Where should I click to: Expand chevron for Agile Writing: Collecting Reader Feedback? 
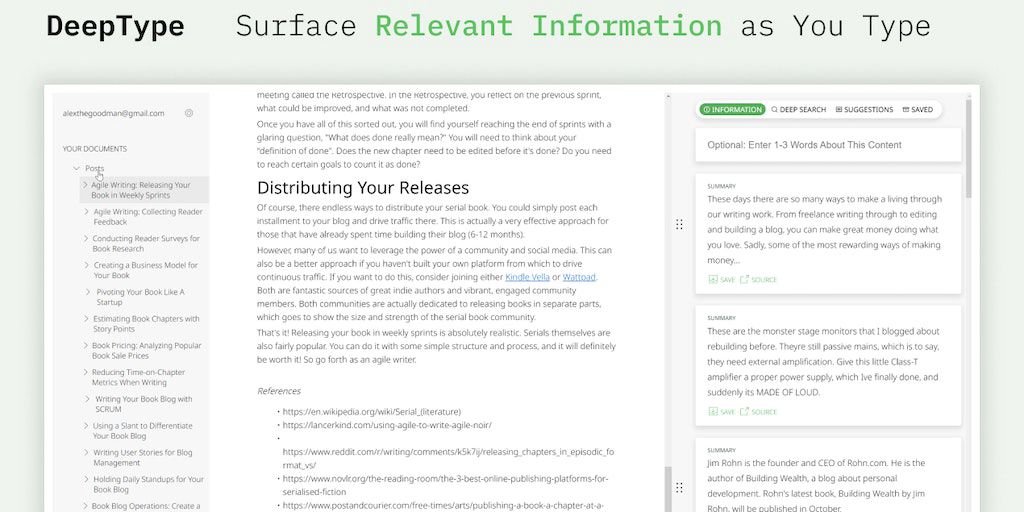(x=86, y=212)
